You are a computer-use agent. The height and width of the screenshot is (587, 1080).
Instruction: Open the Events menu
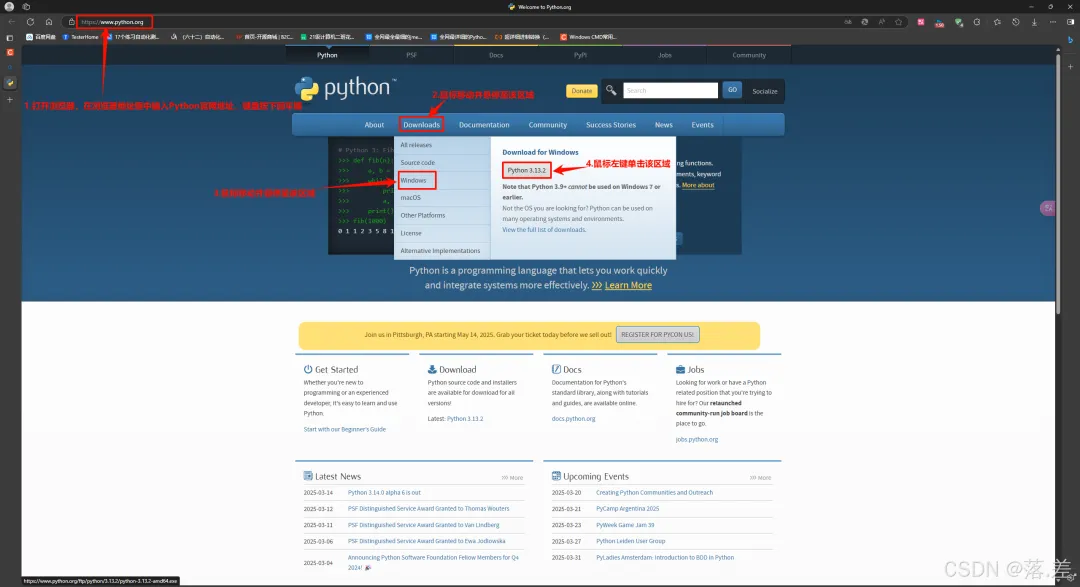point(702,125)
